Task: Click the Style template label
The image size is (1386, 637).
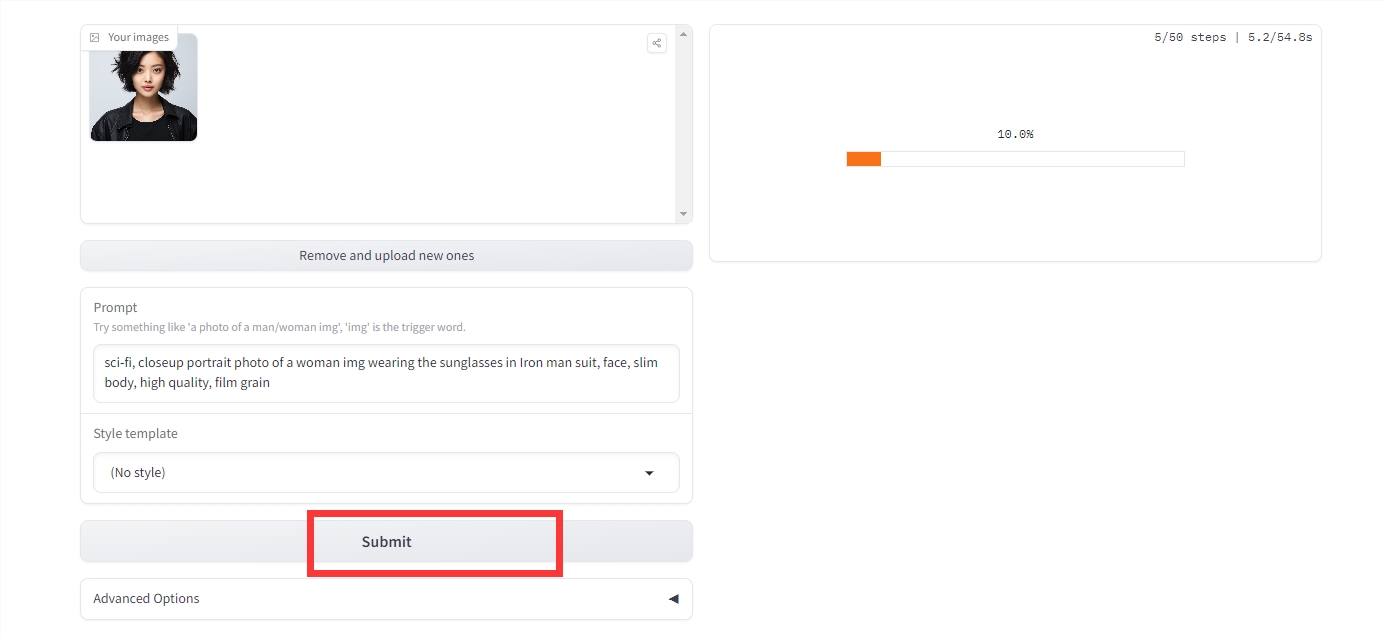Action: tap(135, 434)
